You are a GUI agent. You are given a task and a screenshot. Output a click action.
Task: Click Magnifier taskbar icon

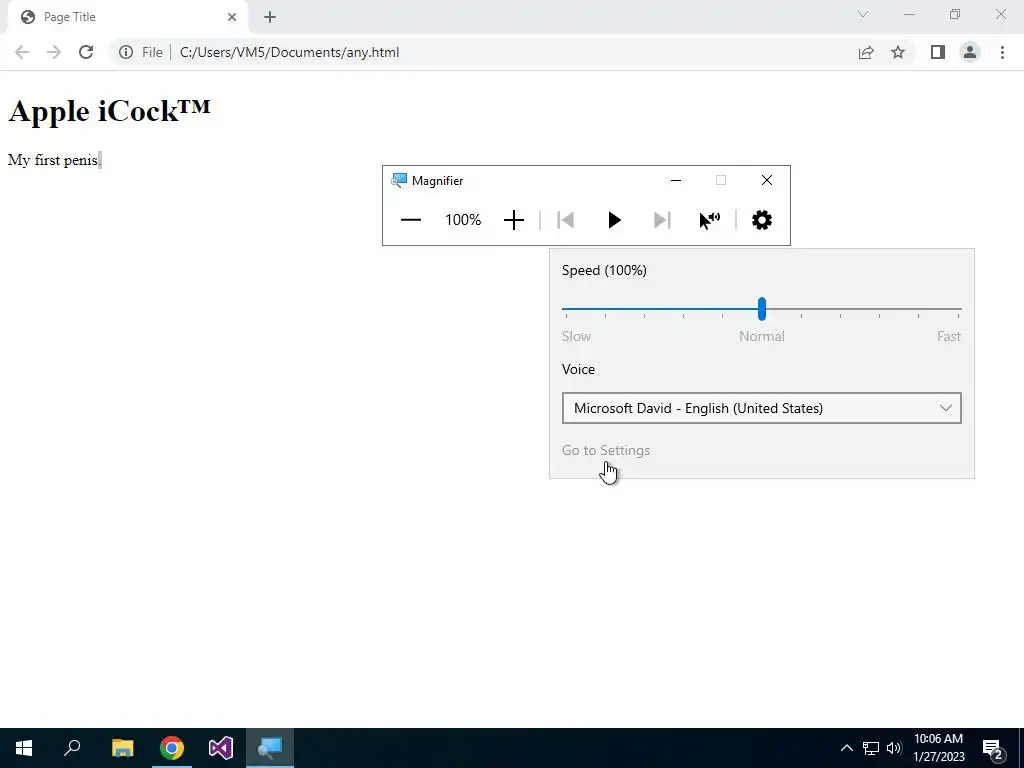[270, 748]
